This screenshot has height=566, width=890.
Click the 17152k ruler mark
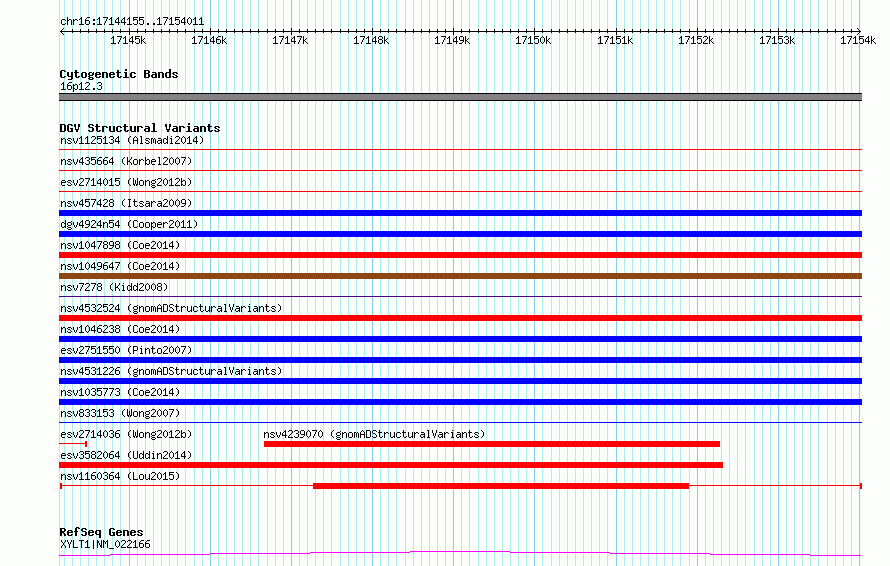(696, 40)
